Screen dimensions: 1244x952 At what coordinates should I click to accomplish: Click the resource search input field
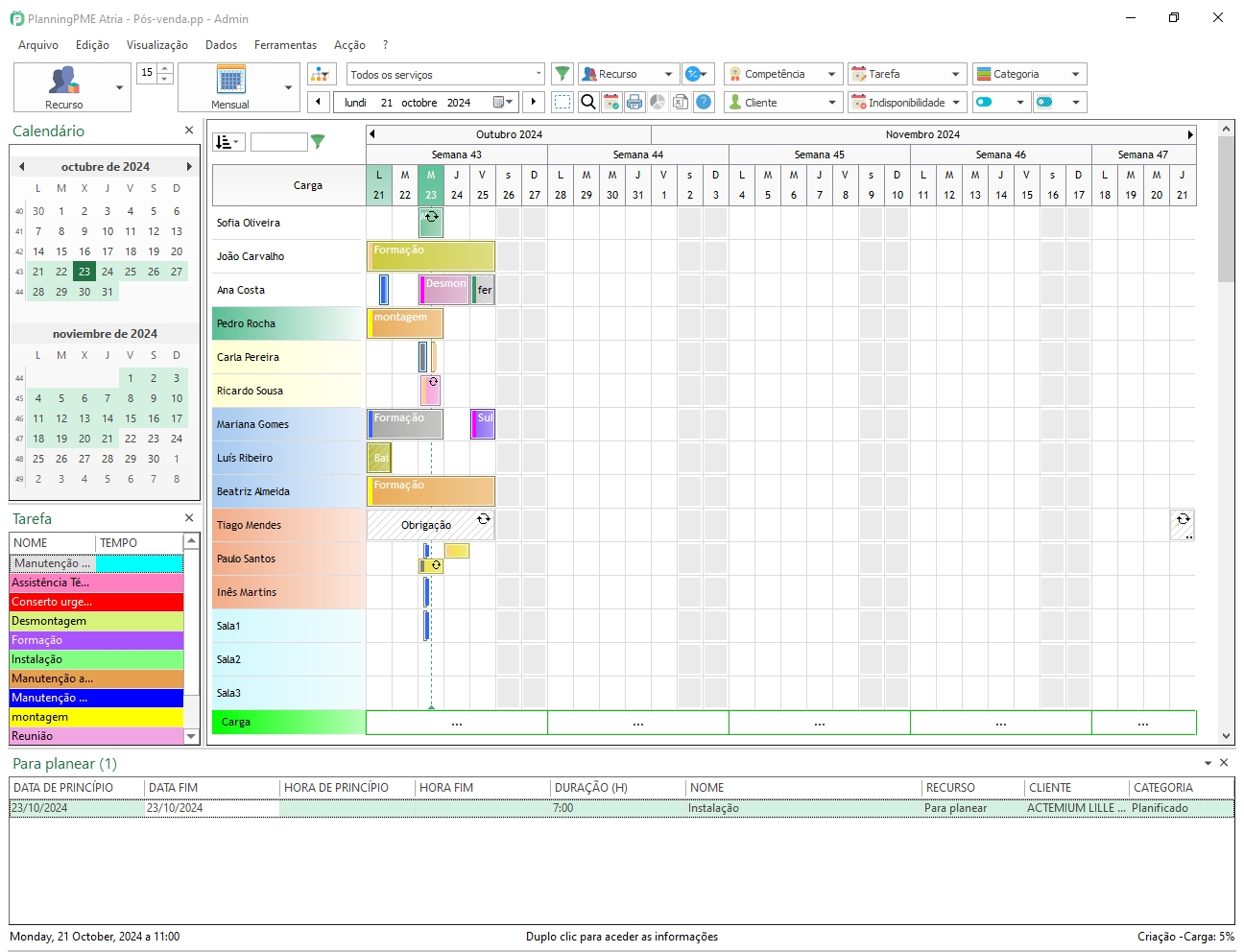[278, 142]
